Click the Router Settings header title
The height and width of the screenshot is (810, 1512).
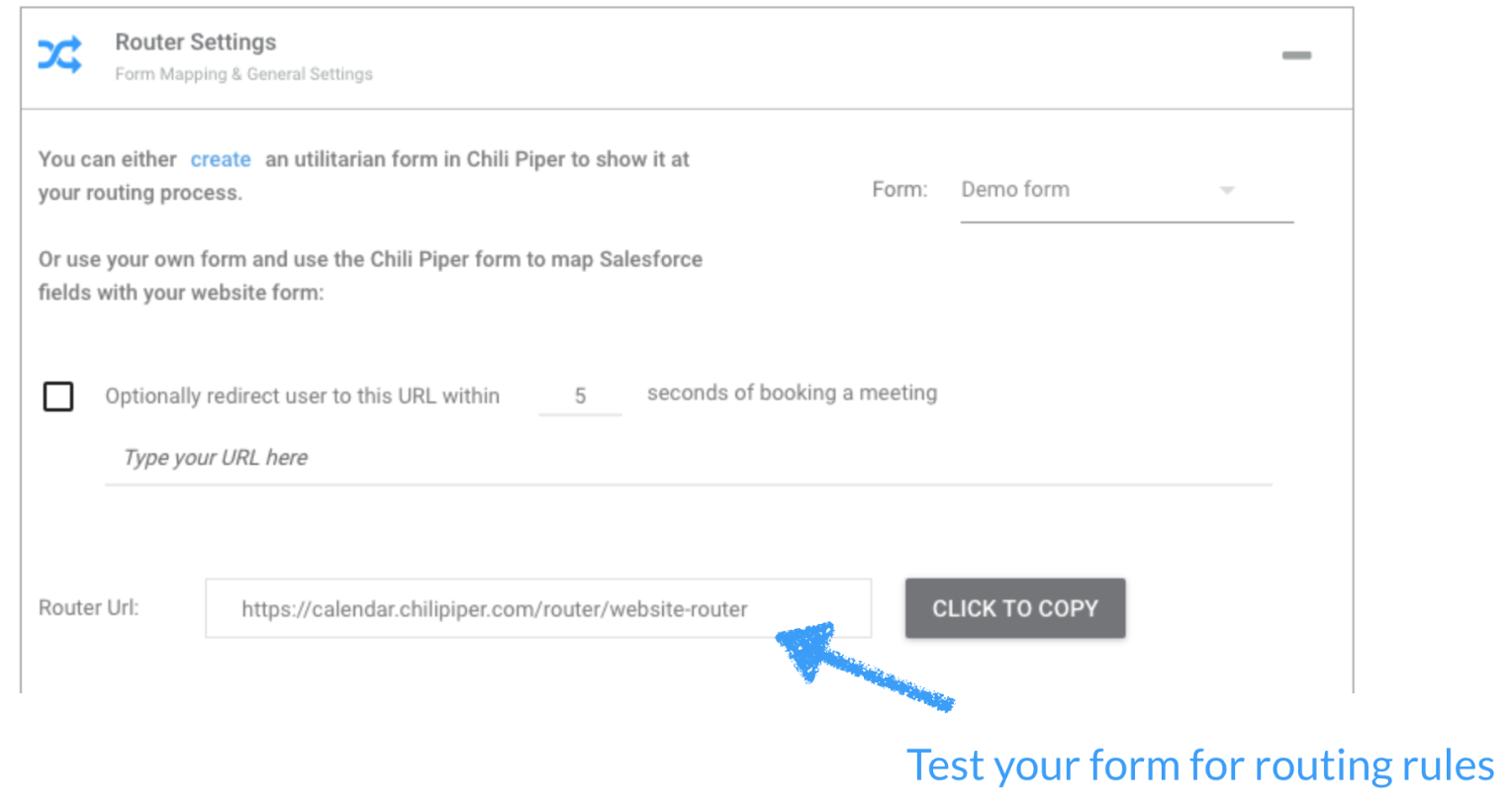pyautogui.click(x=196, y=43)
